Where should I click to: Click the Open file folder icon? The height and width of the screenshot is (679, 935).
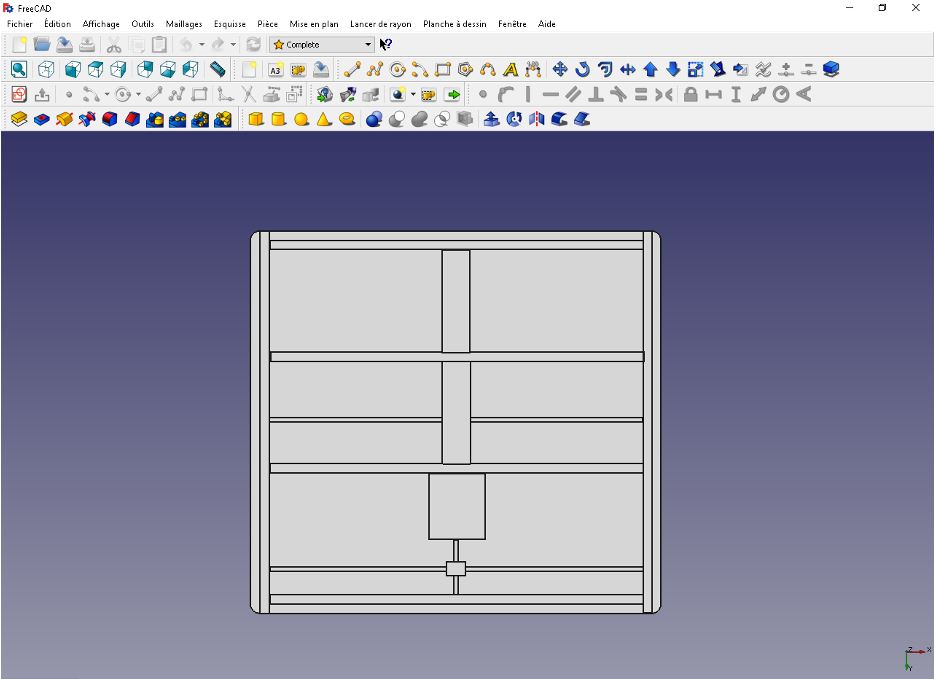click(x=42, y=44)
